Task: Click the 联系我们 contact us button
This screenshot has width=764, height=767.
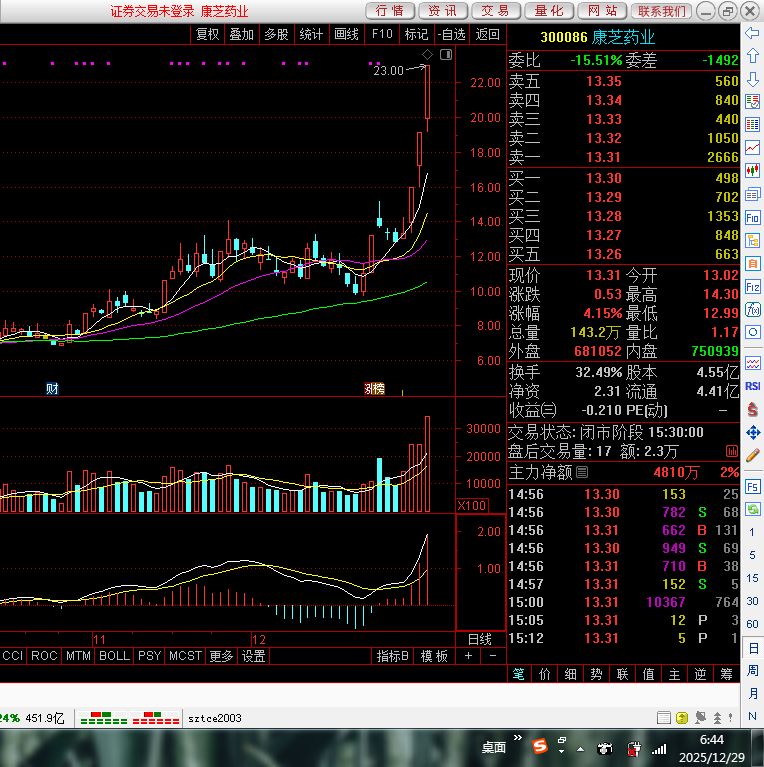Action: point(662,11)
